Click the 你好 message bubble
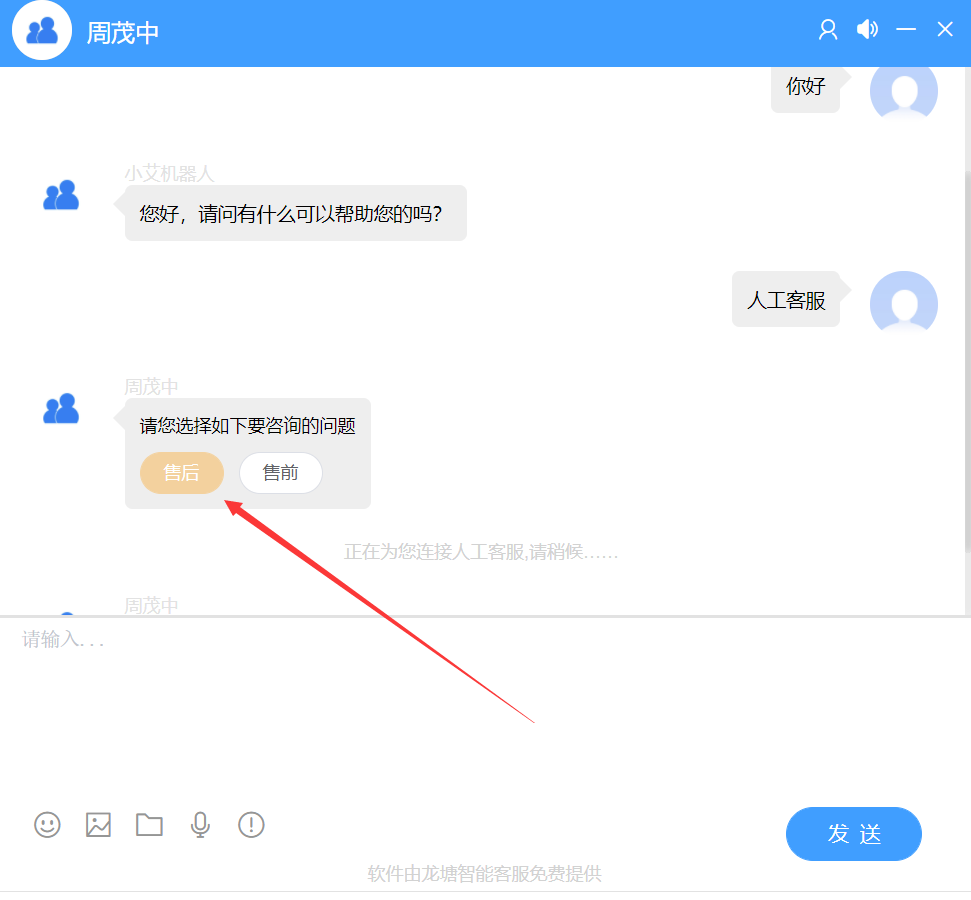The image size is (971, 900). (x=805, y=88)
